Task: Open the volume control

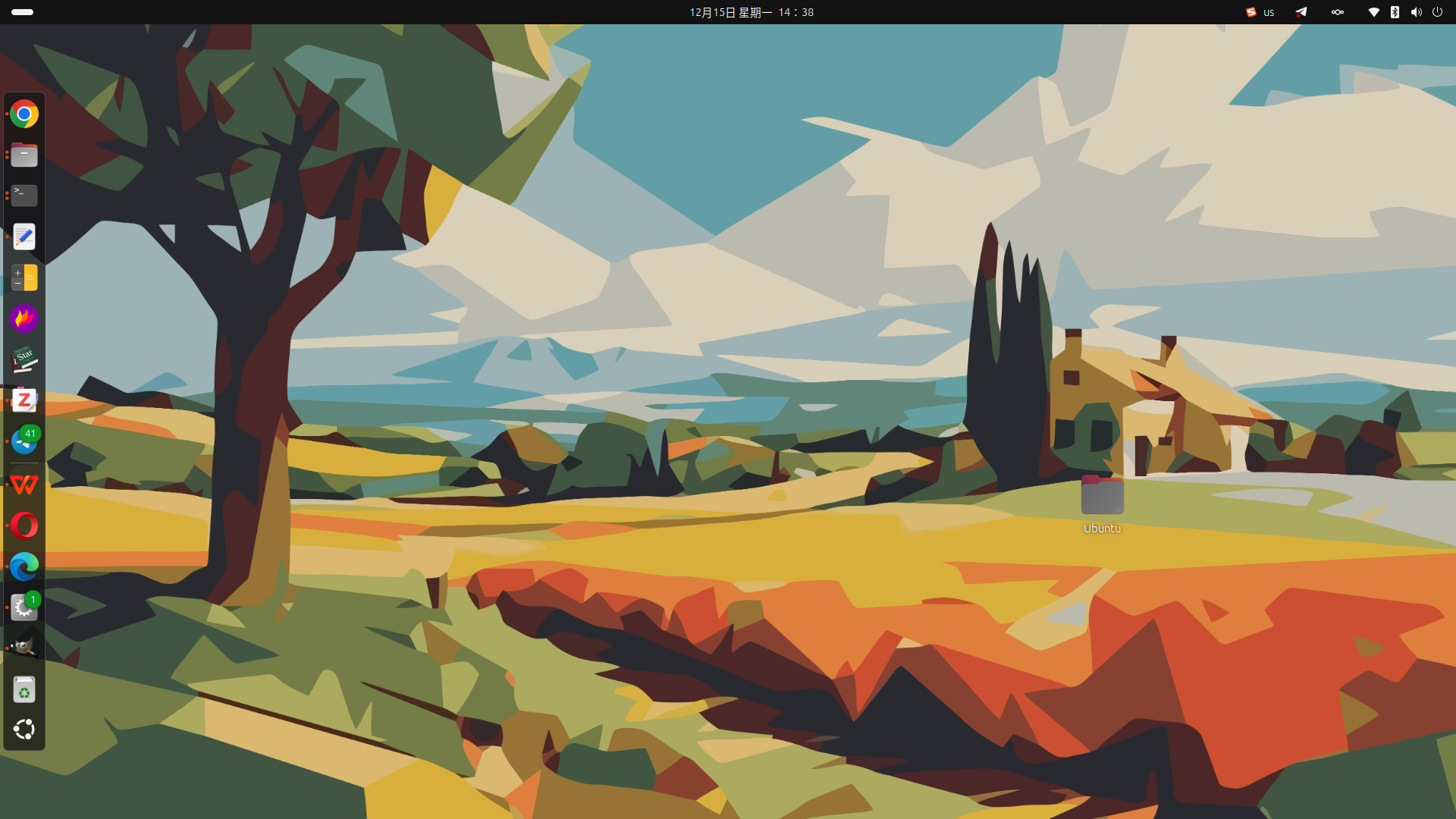Action: (x=1416, y=12)
